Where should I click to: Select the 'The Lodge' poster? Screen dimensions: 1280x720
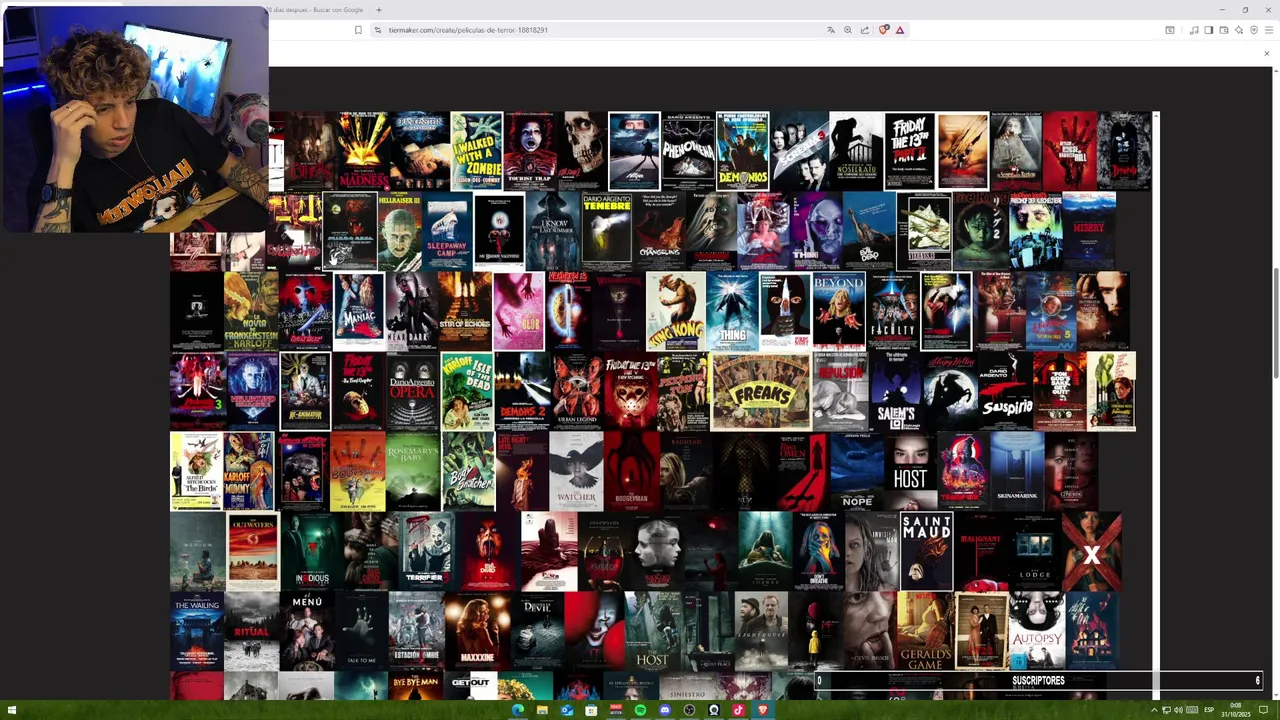tap(1035, 551)
